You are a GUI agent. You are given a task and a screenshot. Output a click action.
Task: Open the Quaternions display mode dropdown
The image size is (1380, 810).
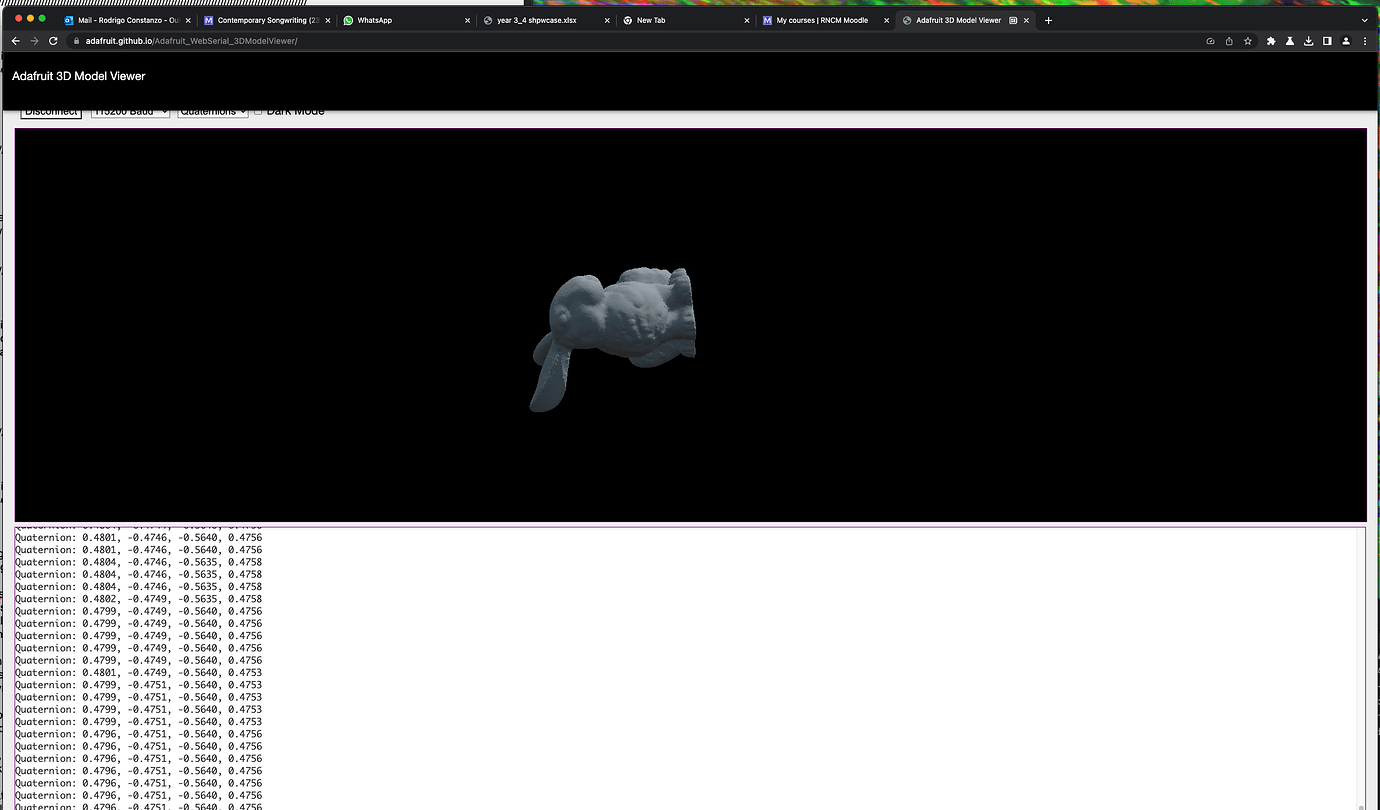click(212, 111)
